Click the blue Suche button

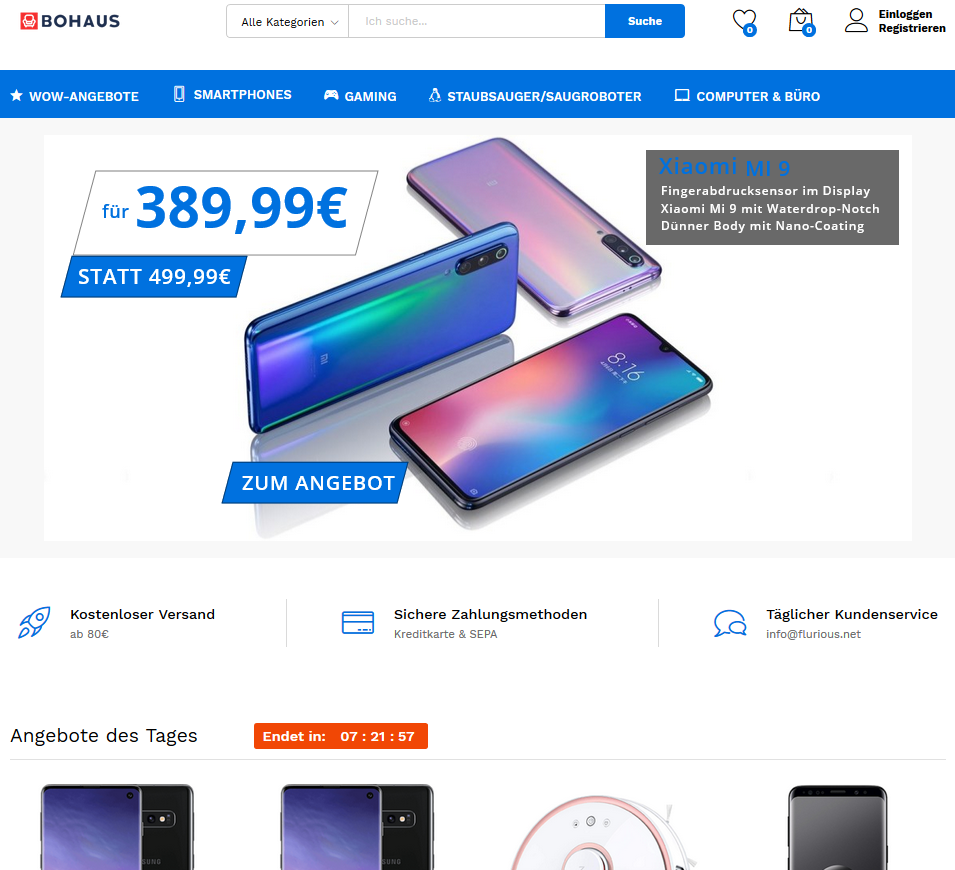coord(644,21)
